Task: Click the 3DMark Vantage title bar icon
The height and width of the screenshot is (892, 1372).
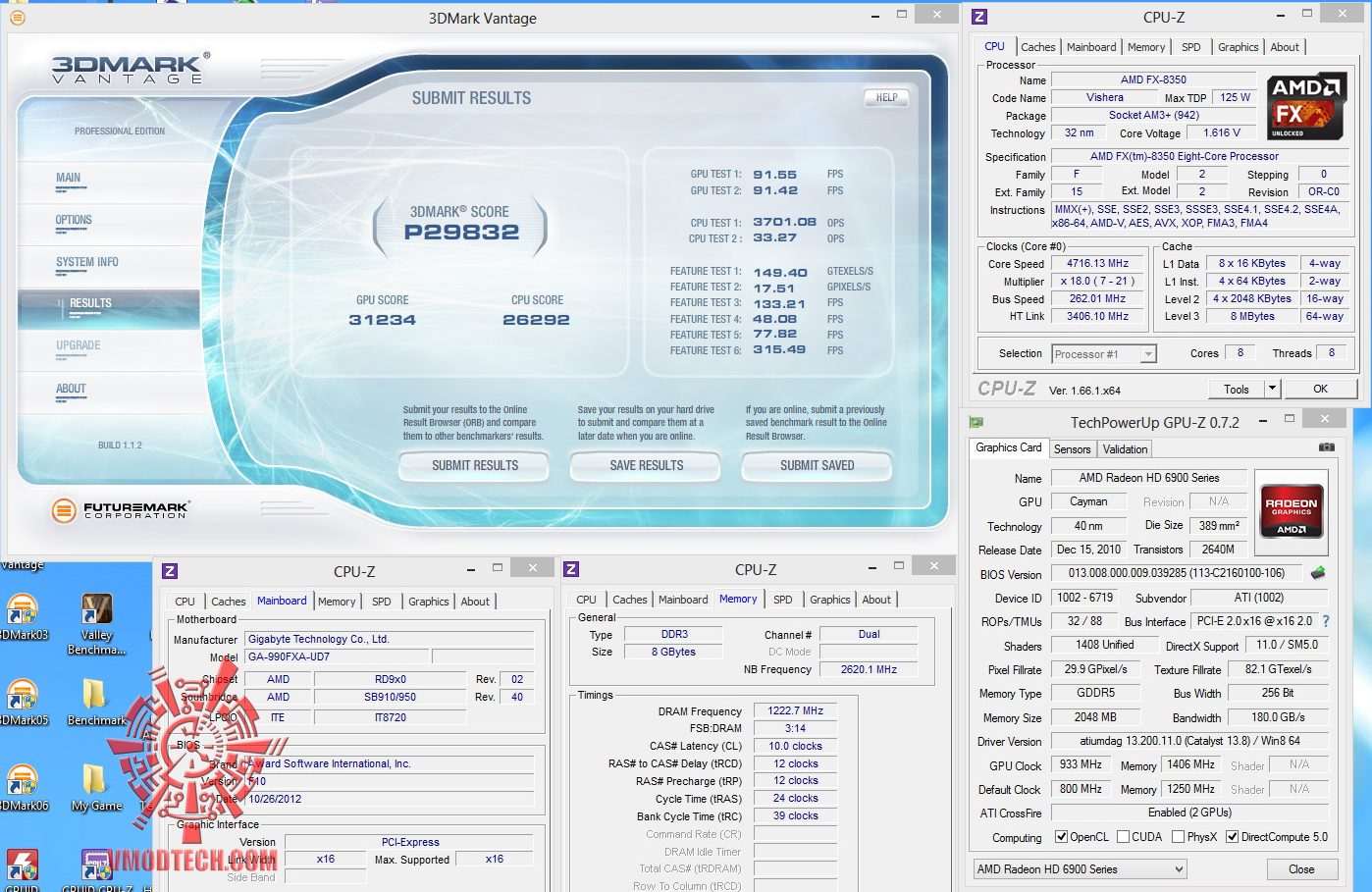Action: coord(17,17)
